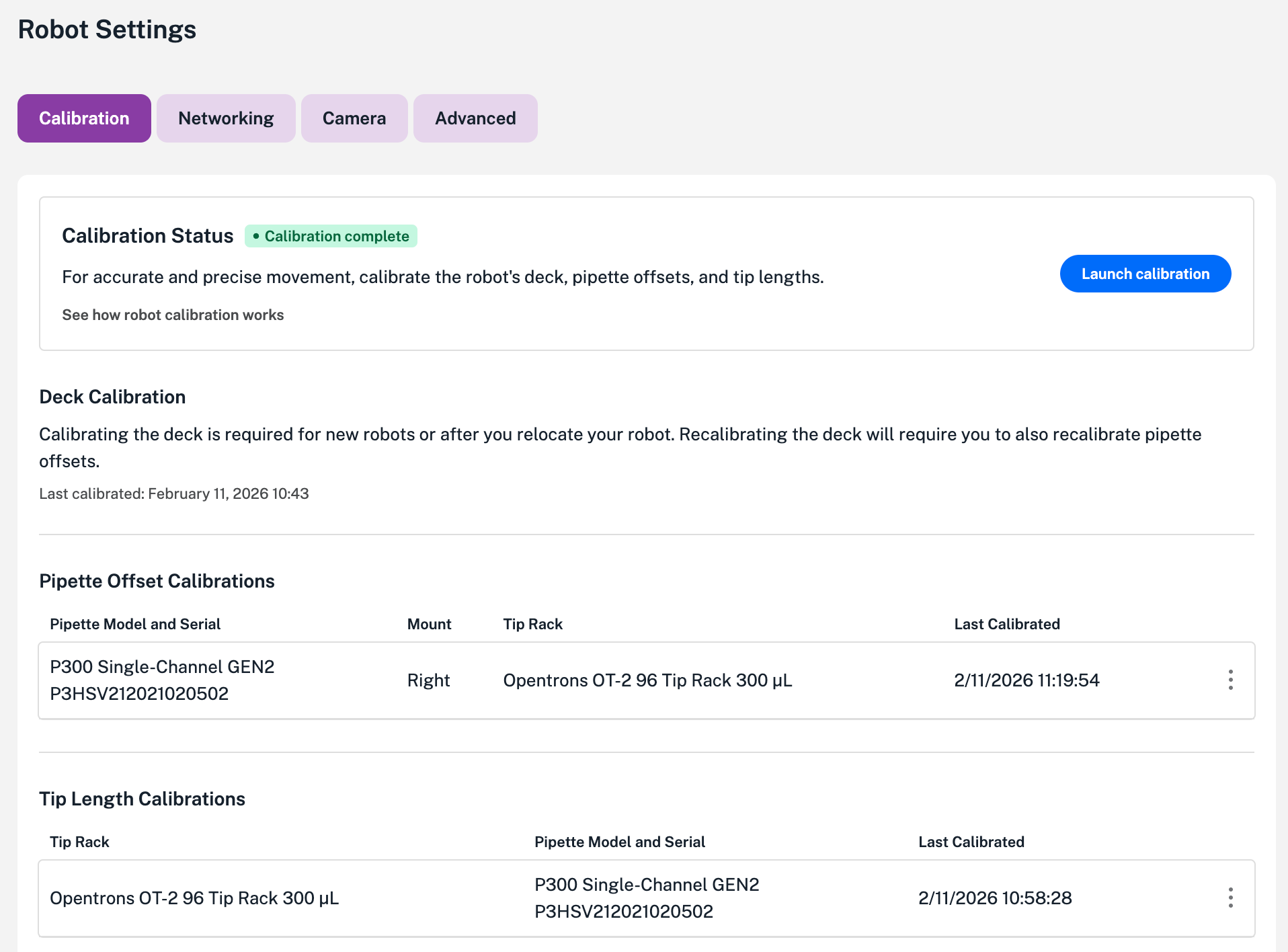Open the Camera tab
1288x952 pixels.
[354, 118]
